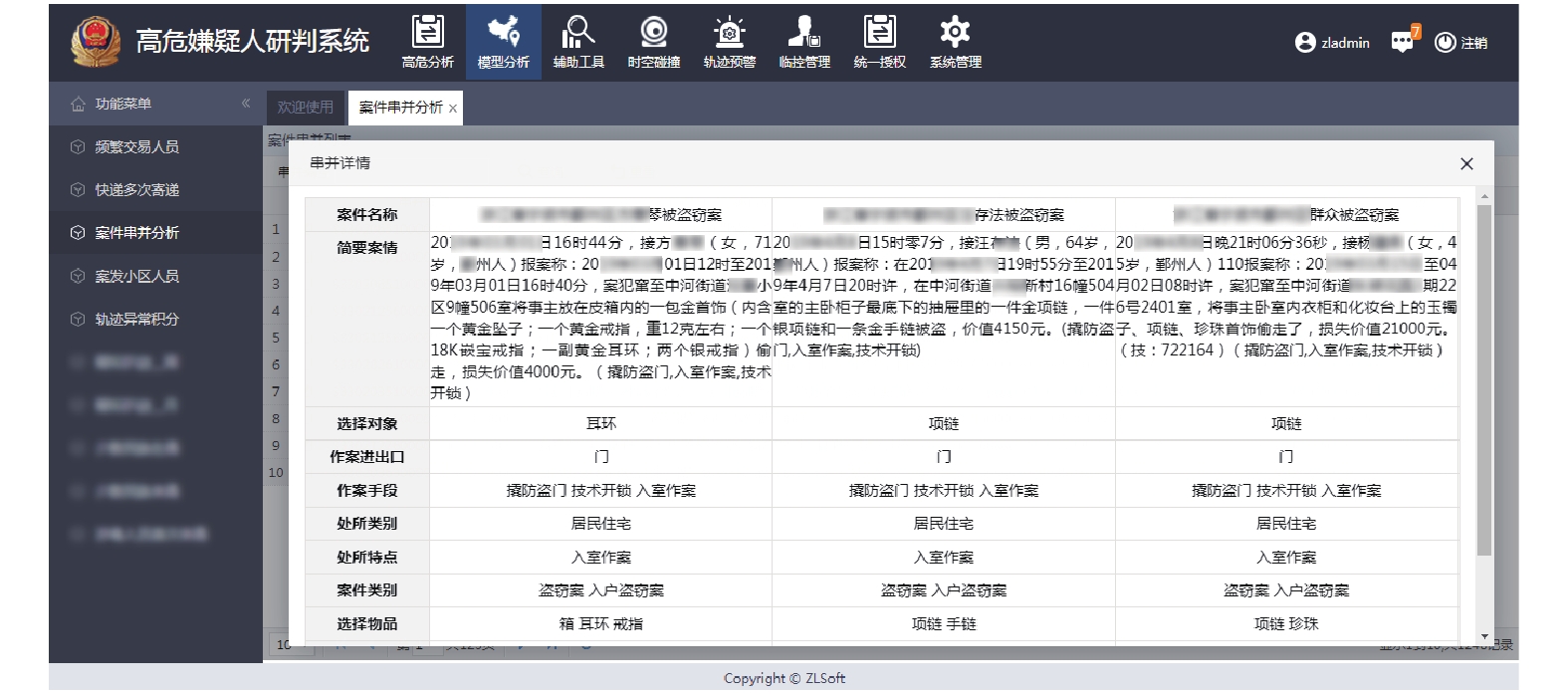This screenshot has width=1568, height=694.
Task: Click the 案件类别 row header
Action: [x=367, y=589]
